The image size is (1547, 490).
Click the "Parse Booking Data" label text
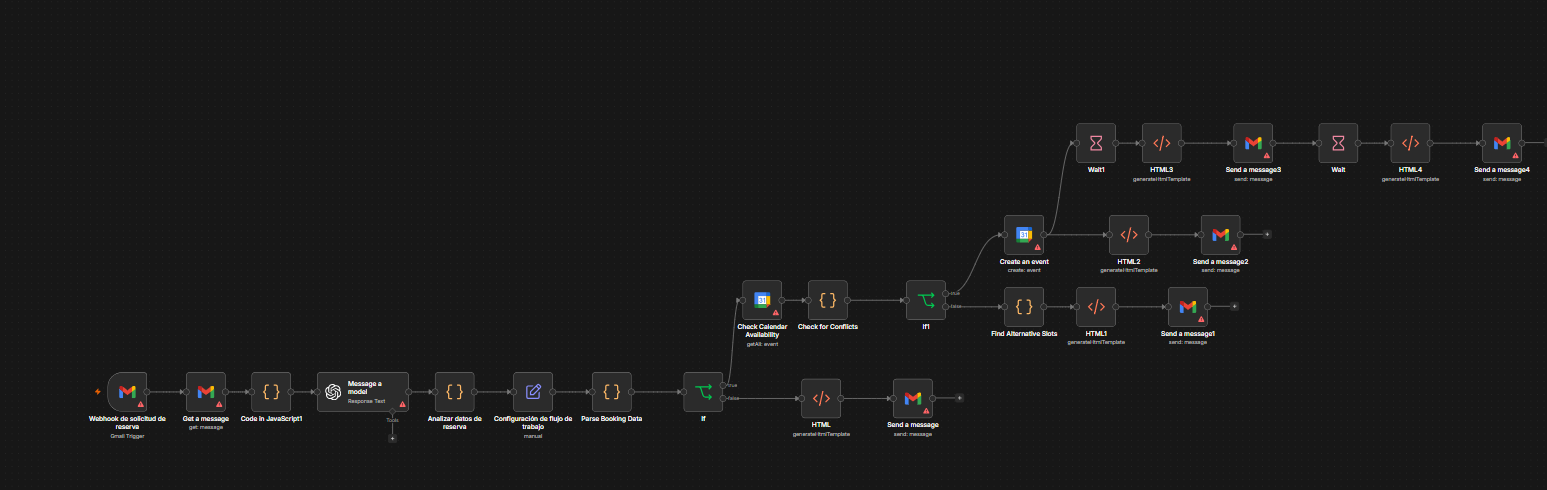[611, 419]
